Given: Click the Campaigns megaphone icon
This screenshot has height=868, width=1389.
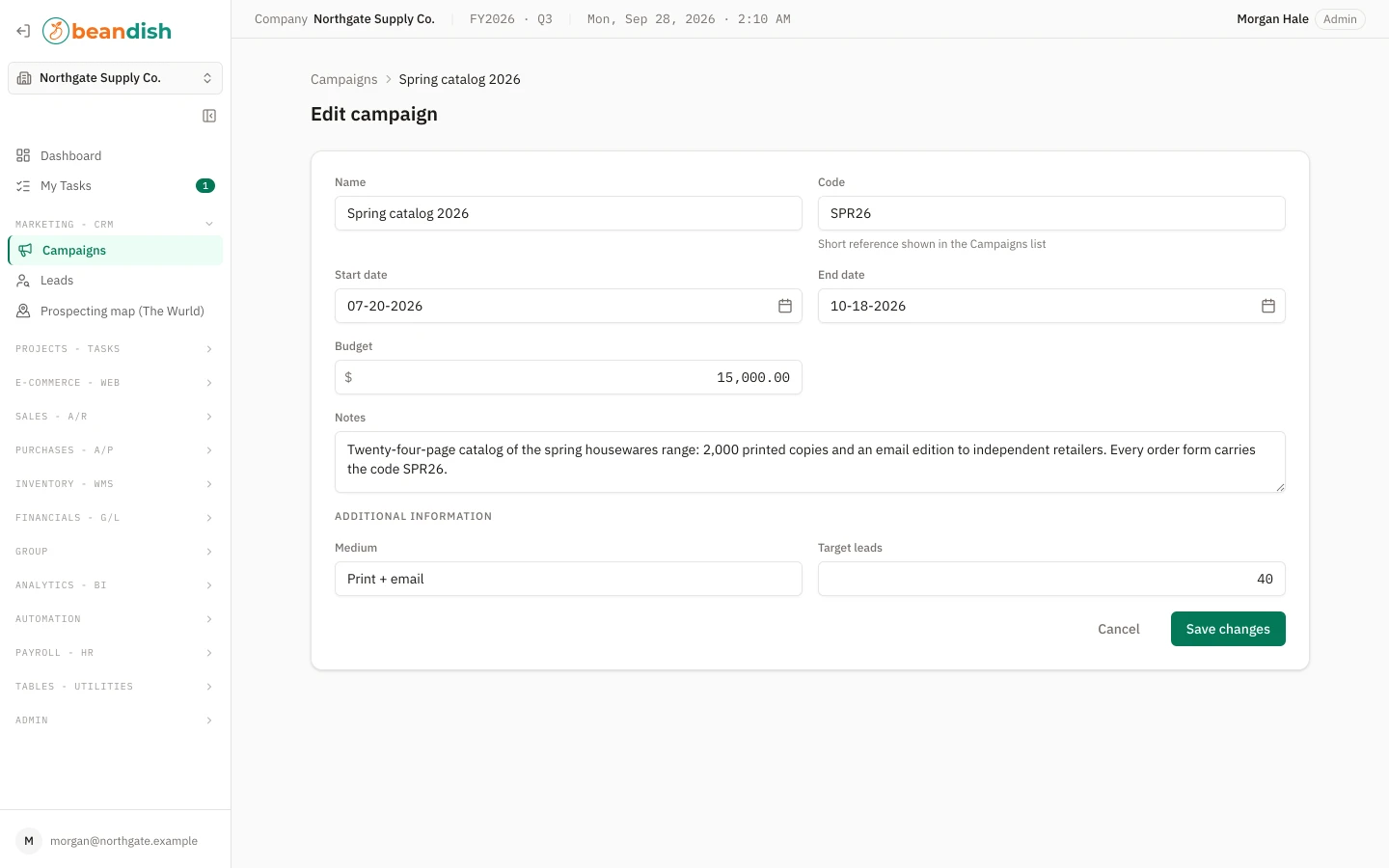Looking at the screenshot, I should pos(25,250).
